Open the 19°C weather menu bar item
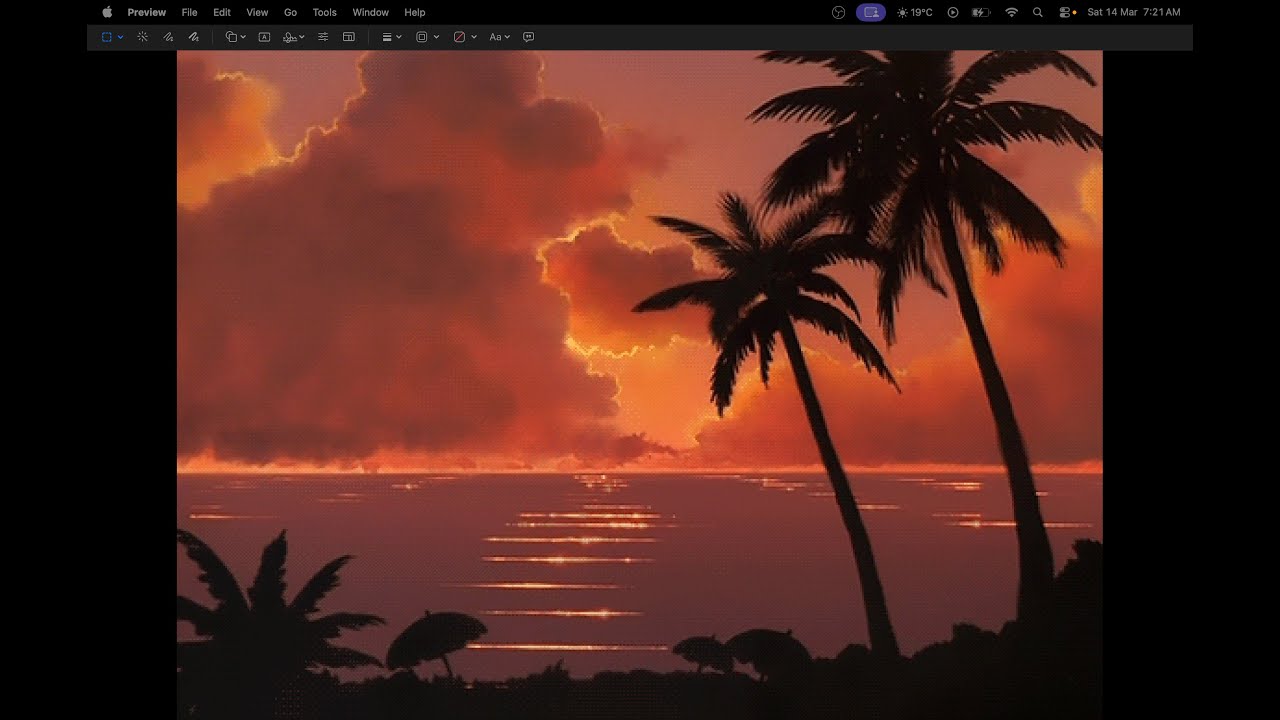Image resolution: width=1280 pixels, height=720 pixels. pos(915,12)
